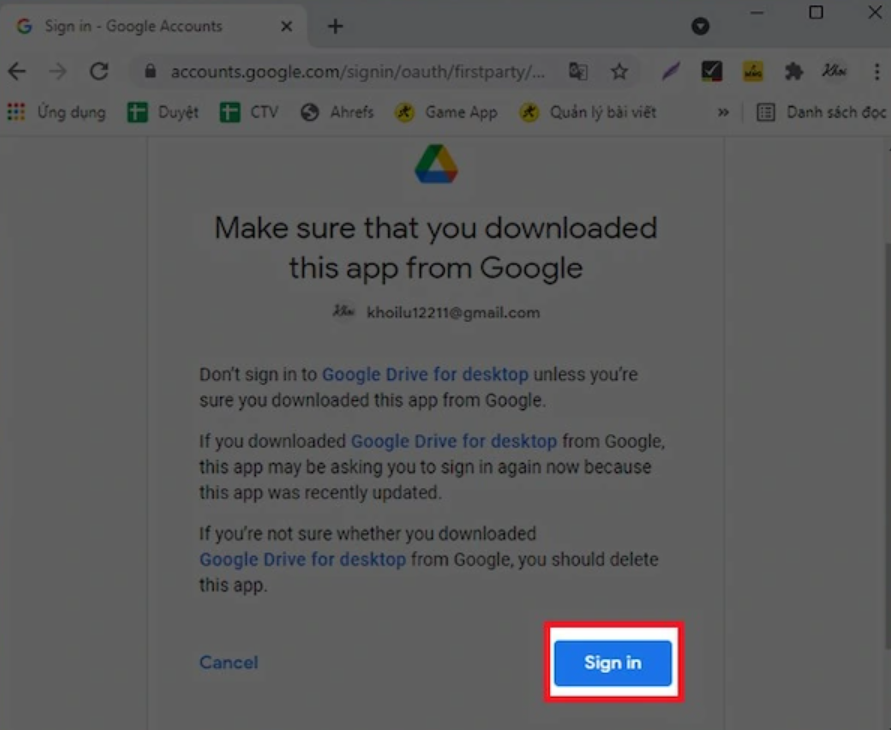Click the Google Drive logo
Image resolution: width=891 pixels, height=730 pixels.
pos(435,163)
